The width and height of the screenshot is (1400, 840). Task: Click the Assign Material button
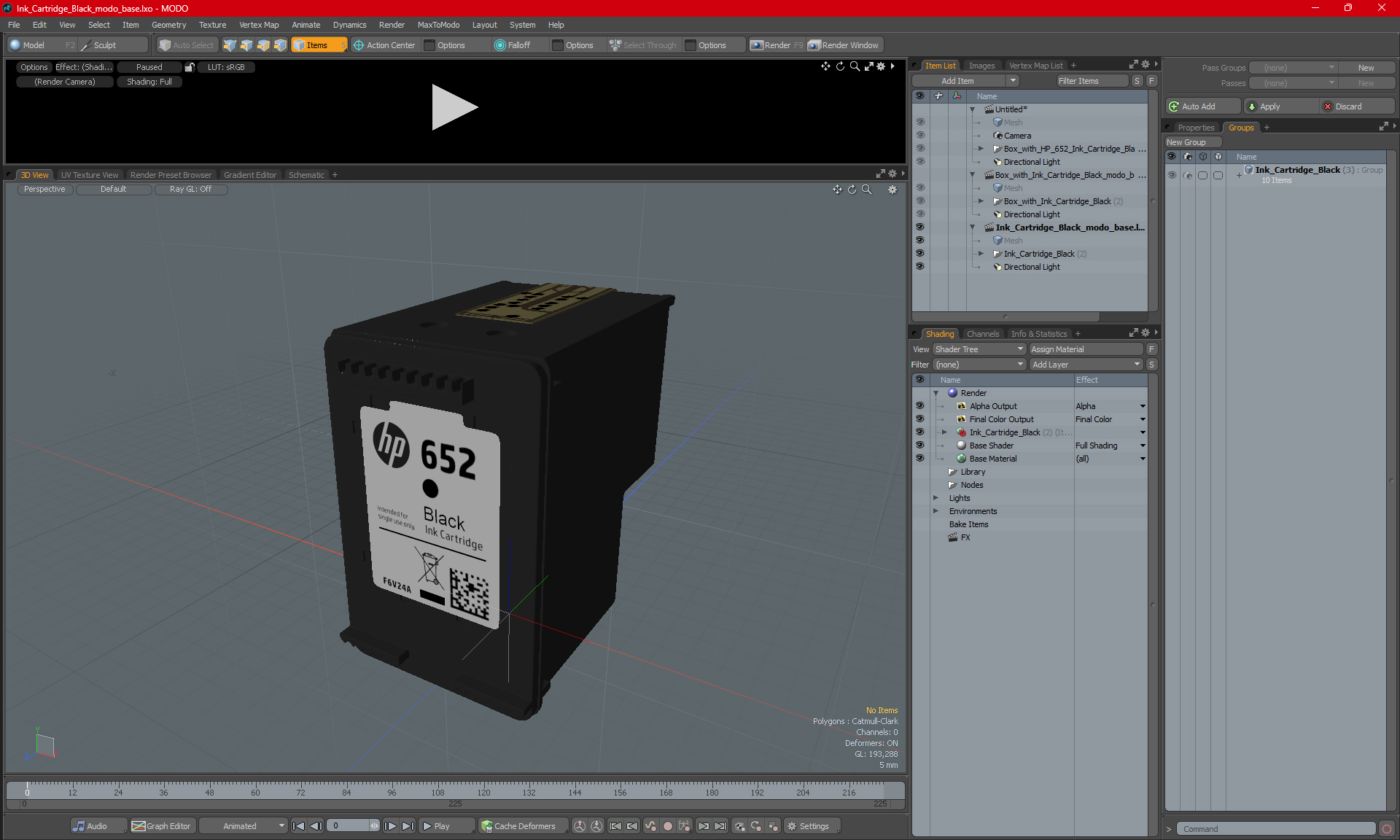tap(1085, 349)
